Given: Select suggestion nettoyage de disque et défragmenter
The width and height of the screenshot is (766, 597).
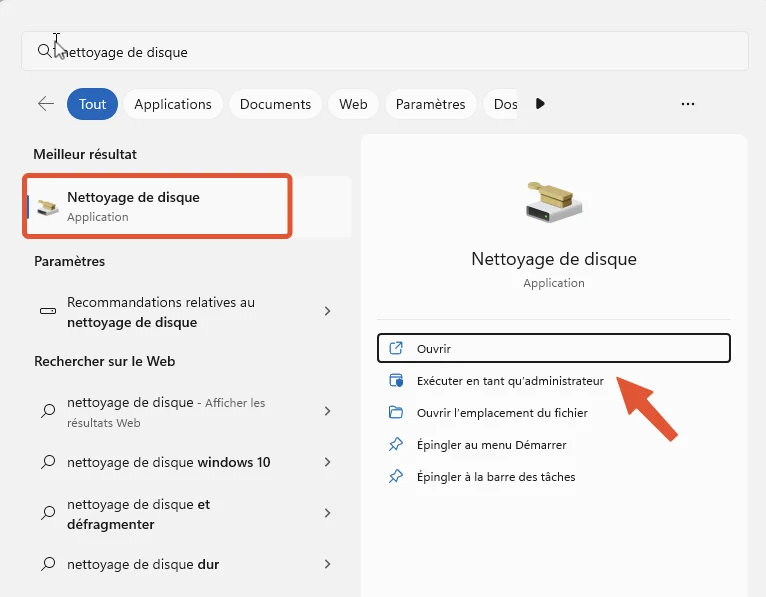Looking at the screenshot, I should [188, 514].
